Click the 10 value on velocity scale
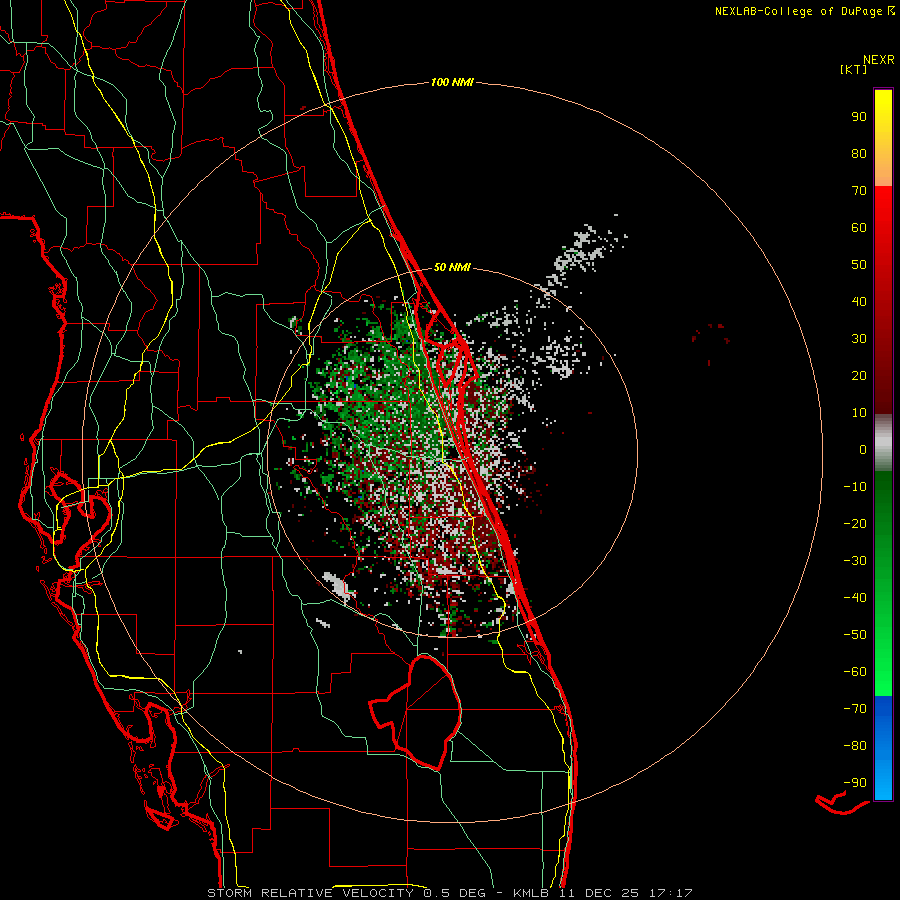The height and width of the screenshot is (900, 900). coord(859,413)
